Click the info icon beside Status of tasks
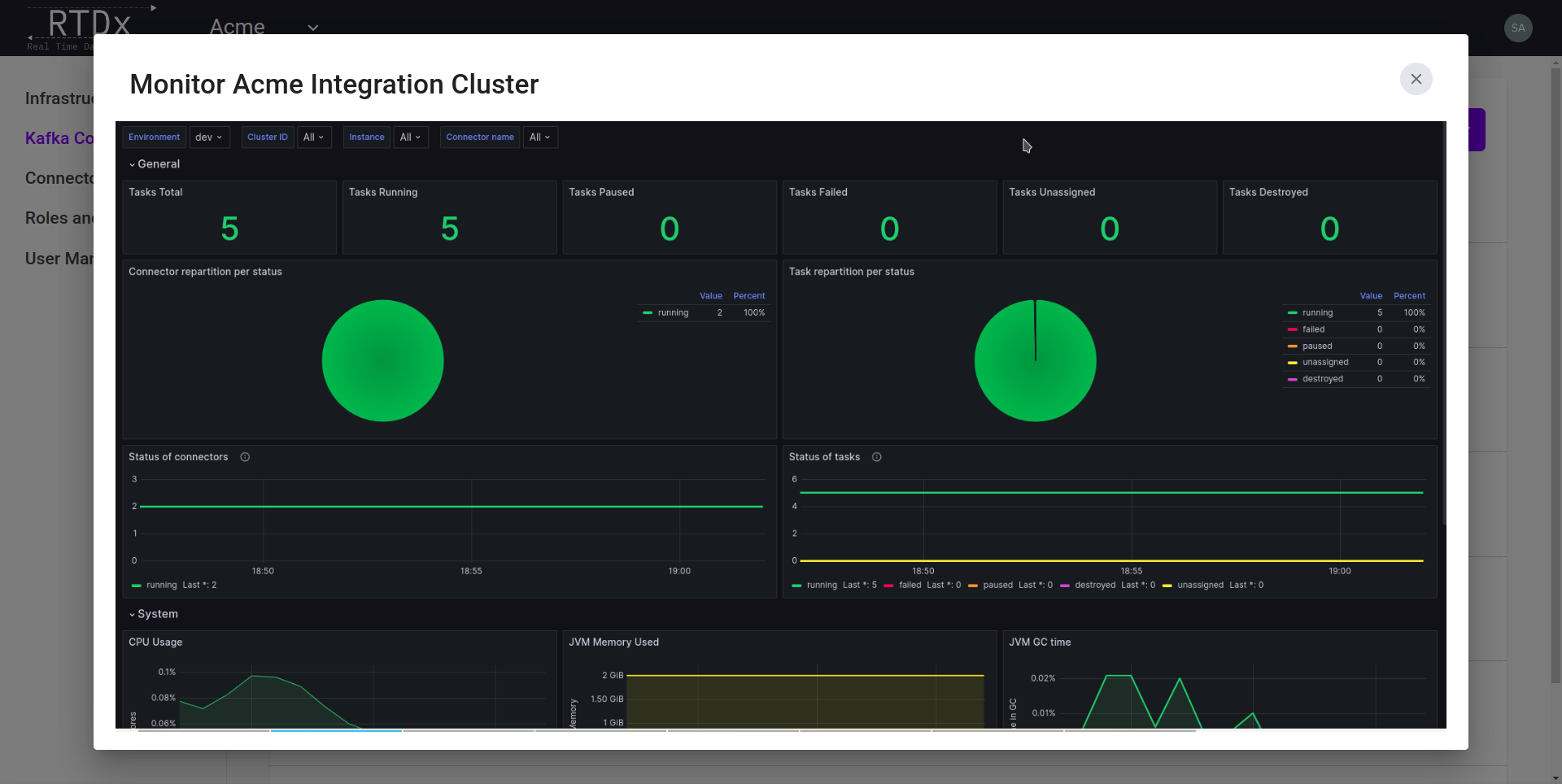 click(876, 457)
